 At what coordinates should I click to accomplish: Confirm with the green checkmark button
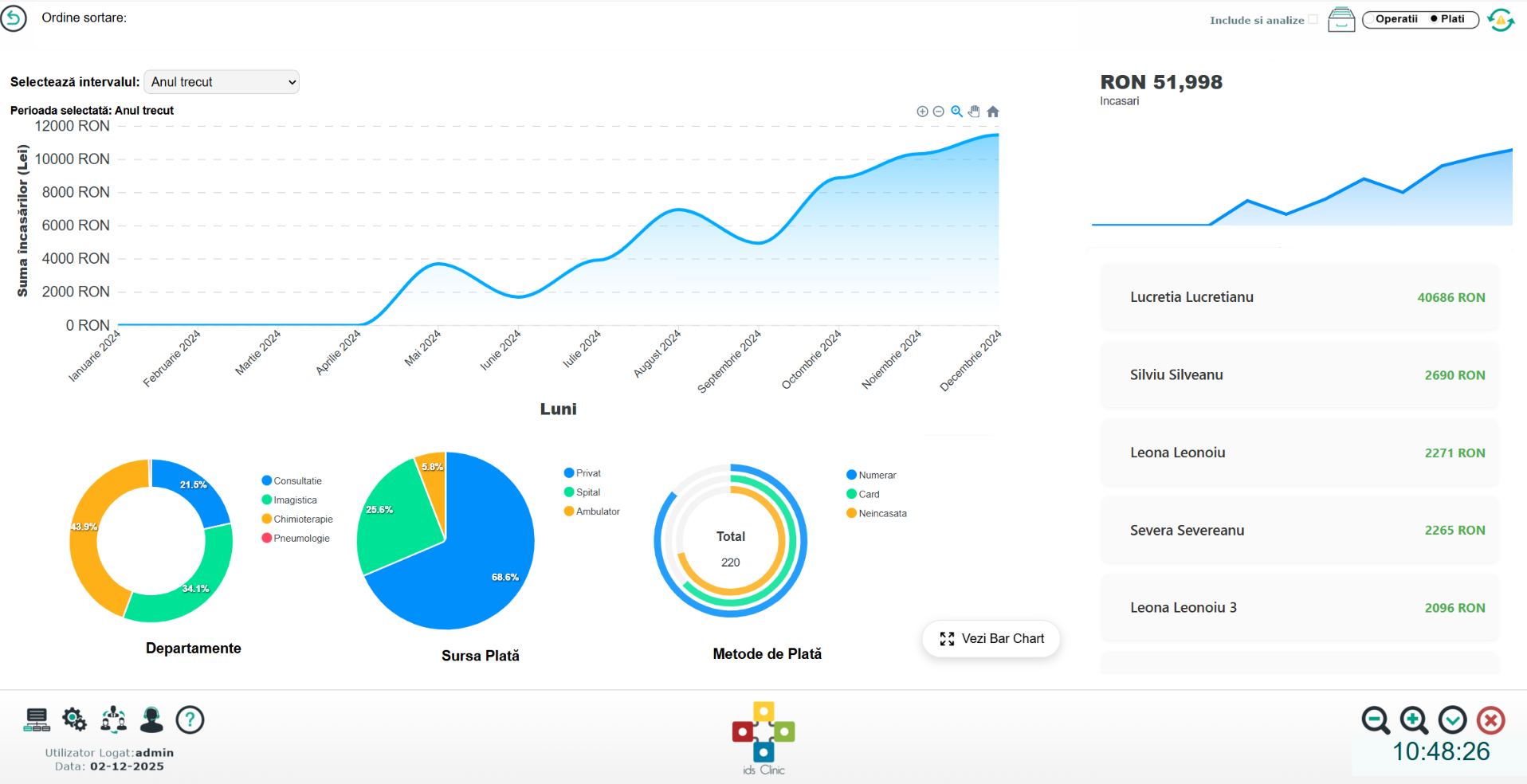(x=1452, y=720)
